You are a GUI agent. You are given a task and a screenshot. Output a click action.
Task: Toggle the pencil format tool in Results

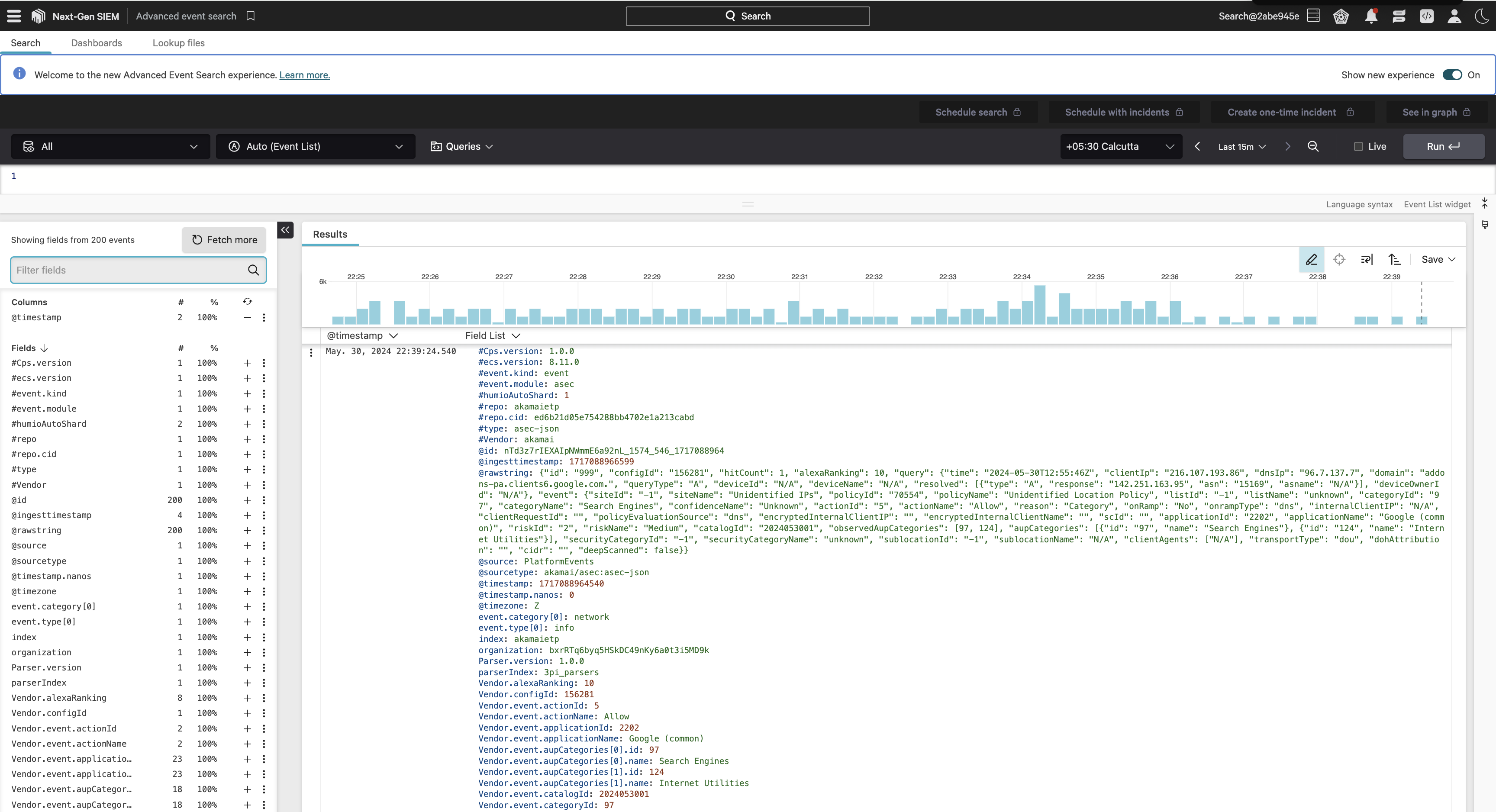pyautogui.click(x=1311, y=260)
